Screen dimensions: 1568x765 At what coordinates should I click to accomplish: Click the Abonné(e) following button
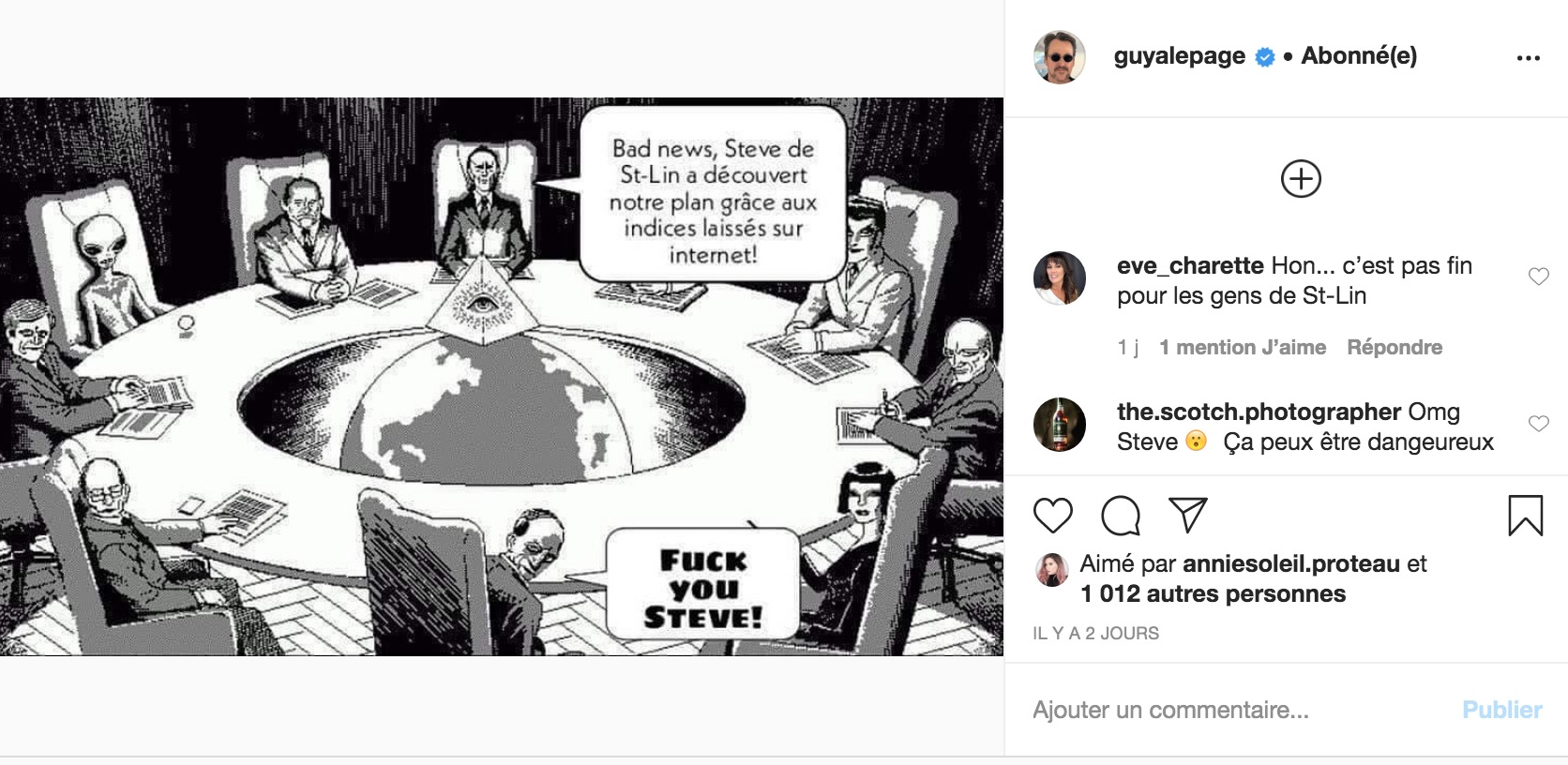1359,56
